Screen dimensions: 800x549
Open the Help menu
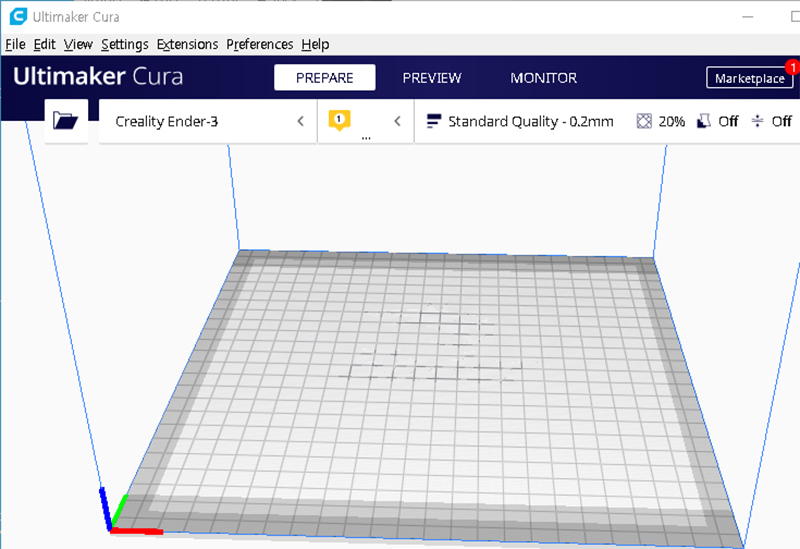[x=315, y=45]
